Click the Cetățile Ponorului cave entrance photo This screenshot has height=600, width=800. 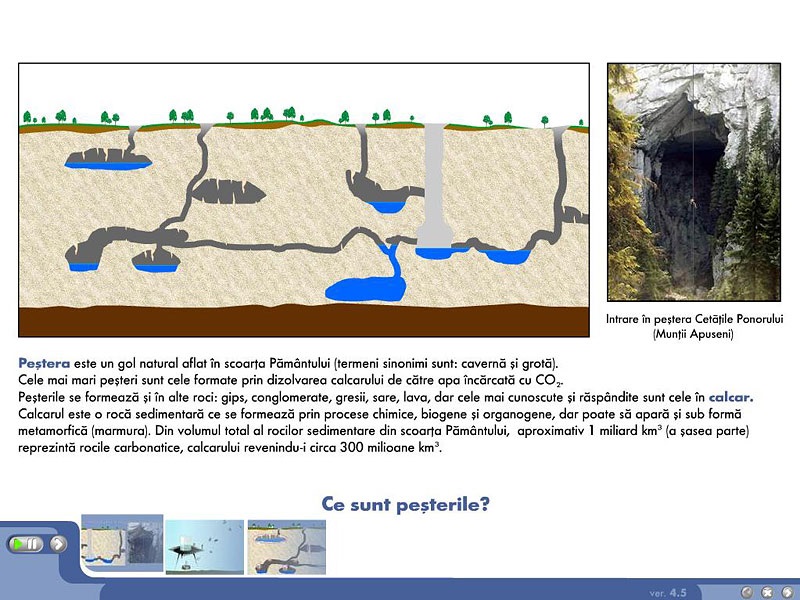point(693,183)
